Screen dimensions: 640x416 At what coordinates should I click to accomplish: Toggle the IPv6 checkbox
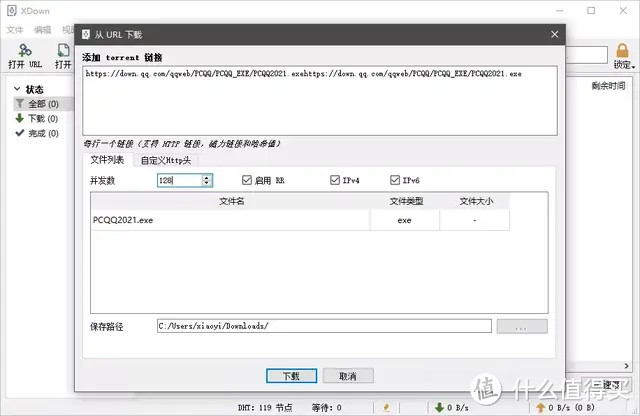[x=395, y=180]
